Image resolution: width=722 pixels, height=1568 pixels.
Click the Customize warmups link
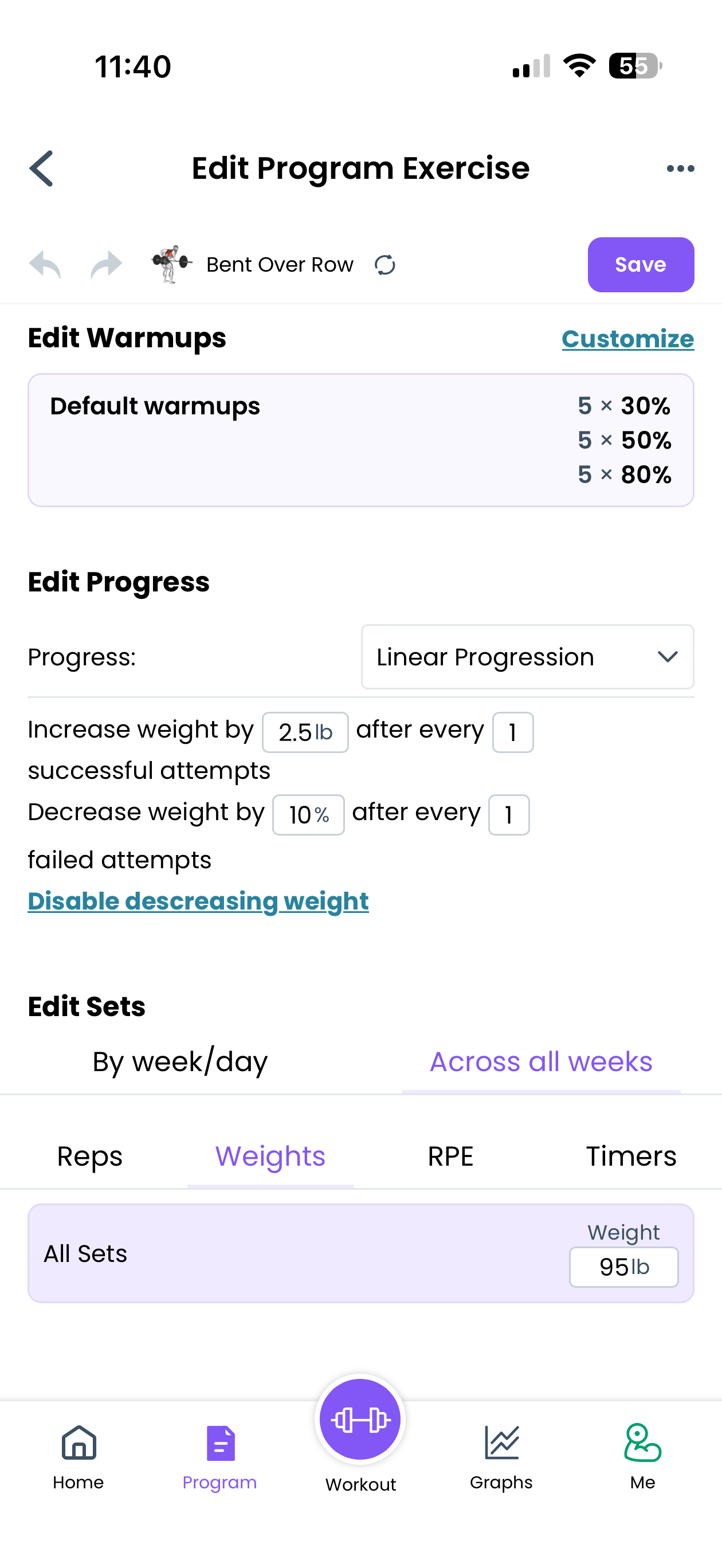pos(627,339)
